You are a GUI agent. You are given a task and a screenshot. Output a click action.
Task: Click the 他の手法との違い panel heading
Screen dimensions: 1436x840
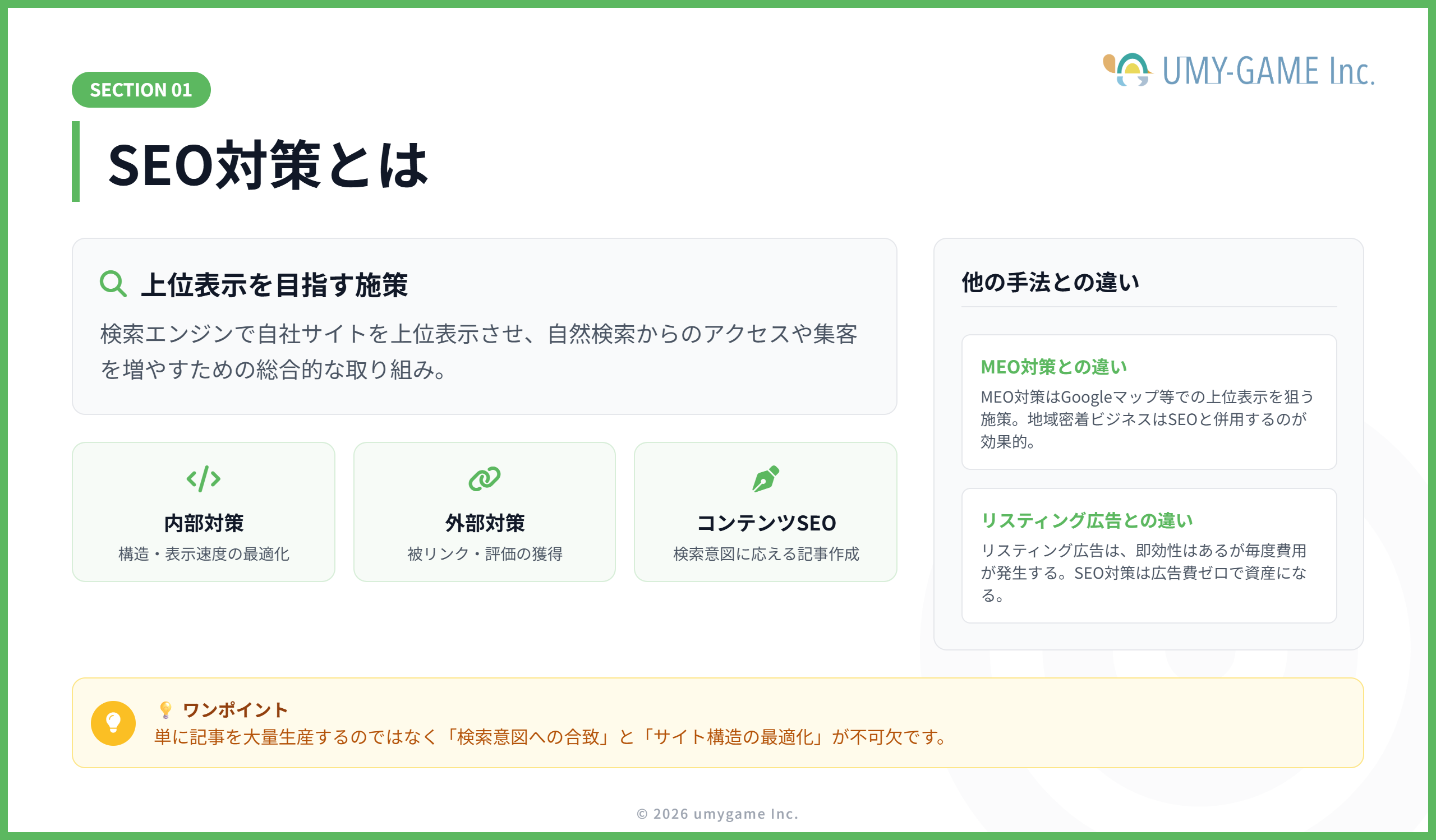(1050, 282)
